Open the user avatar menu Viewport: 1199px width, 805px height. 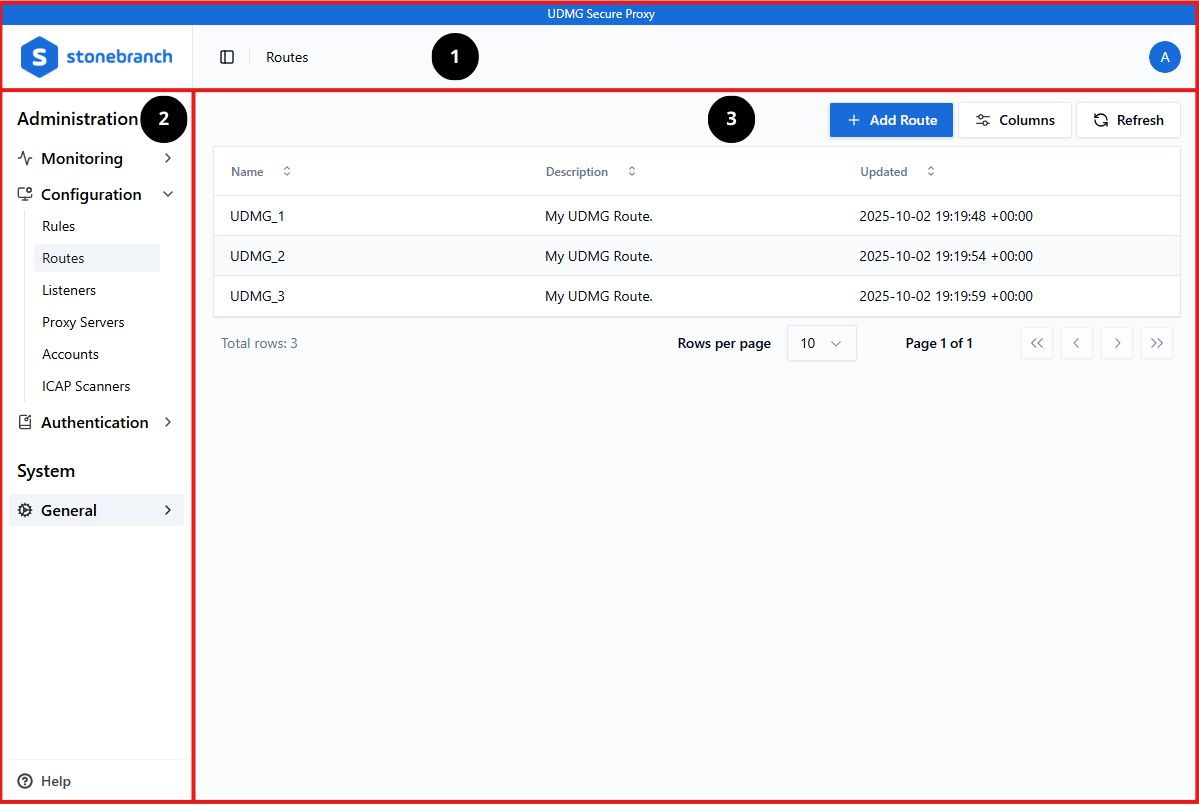(1164, 57)
